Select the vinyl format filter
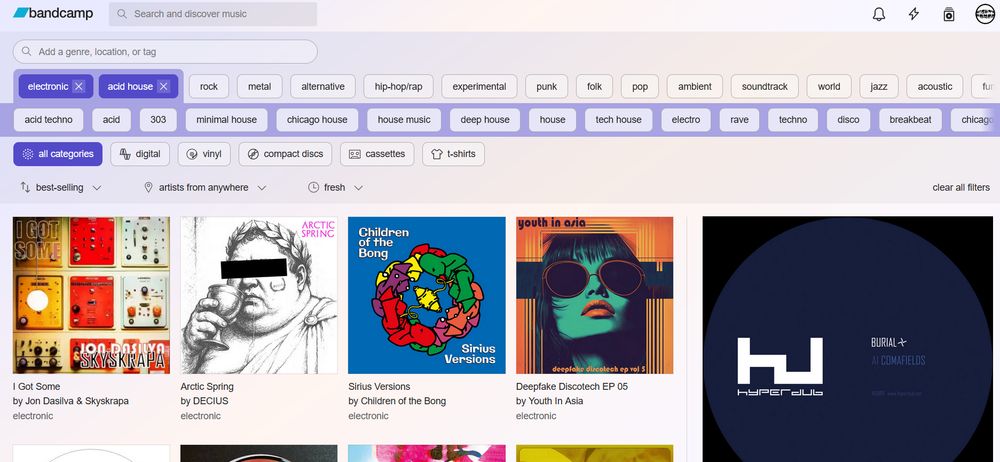This screenshot has width=1000, height=462. (x=204, y=154)
